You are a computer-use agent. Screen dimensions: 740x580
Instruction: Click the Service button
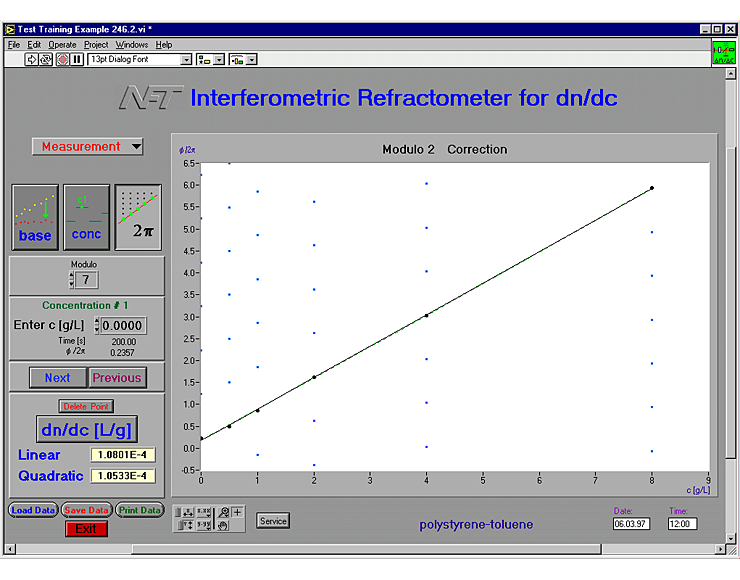(273, 521)
